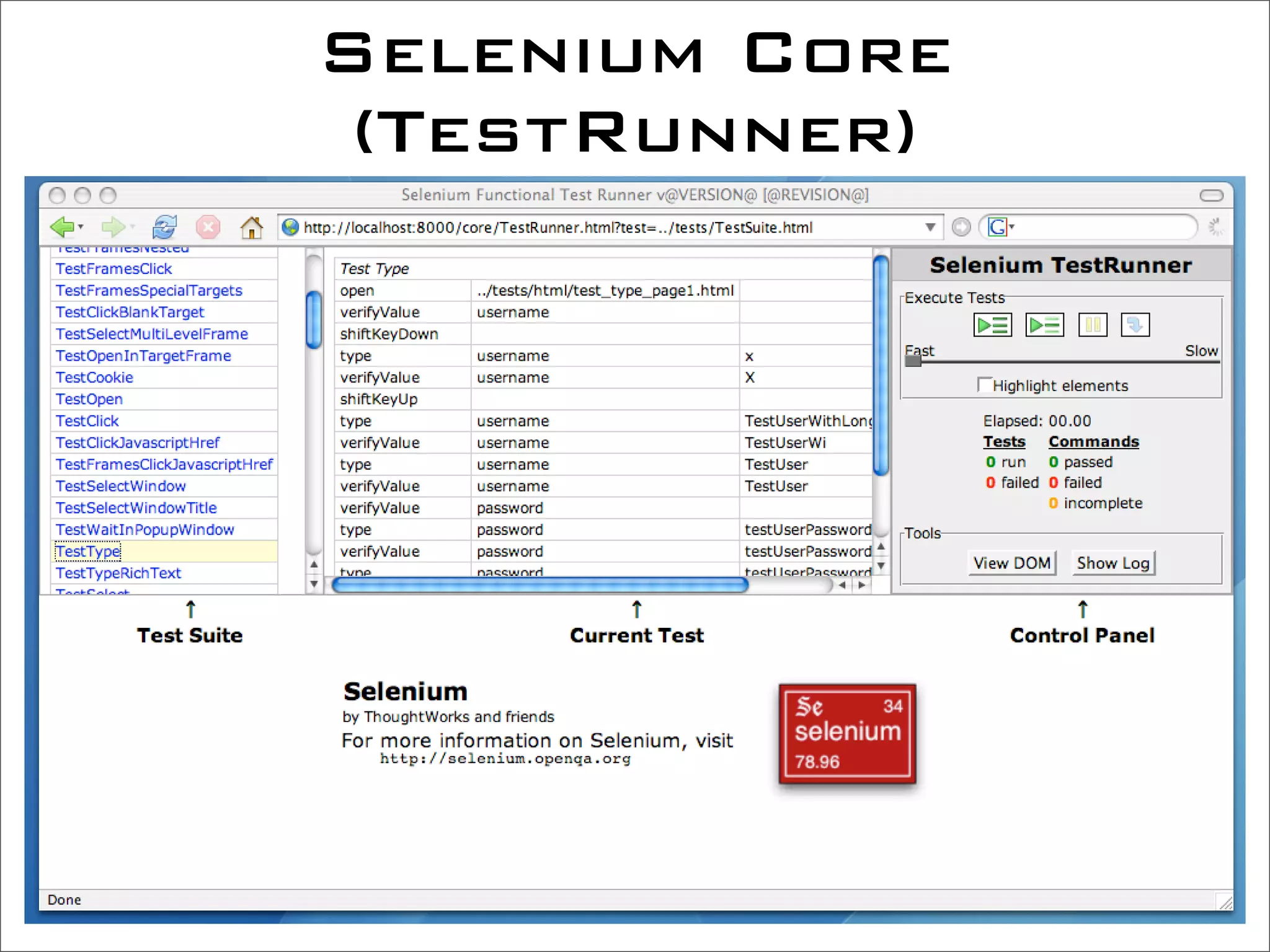The width and height of the screenshot is (1270, 952).
Task: Click the red Selenium element logo
Action: pyautogui.click(x=847, y=734)
